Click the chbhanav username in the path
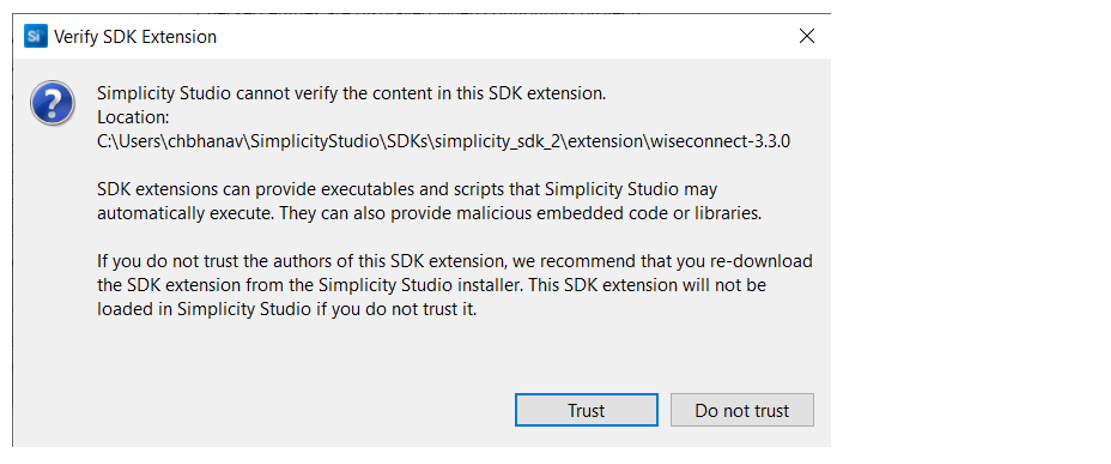 pos(189,141)
